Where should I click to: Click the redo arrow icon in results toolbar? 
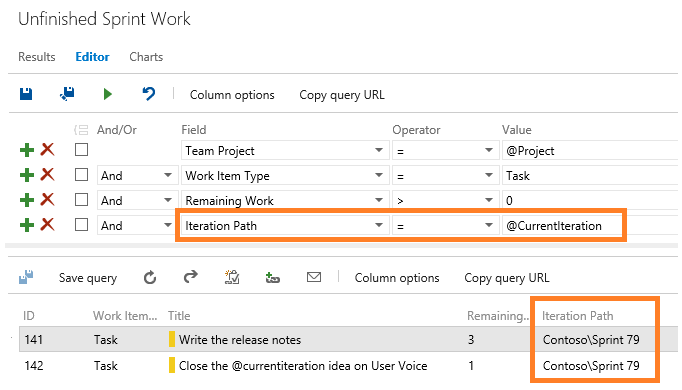191,277
